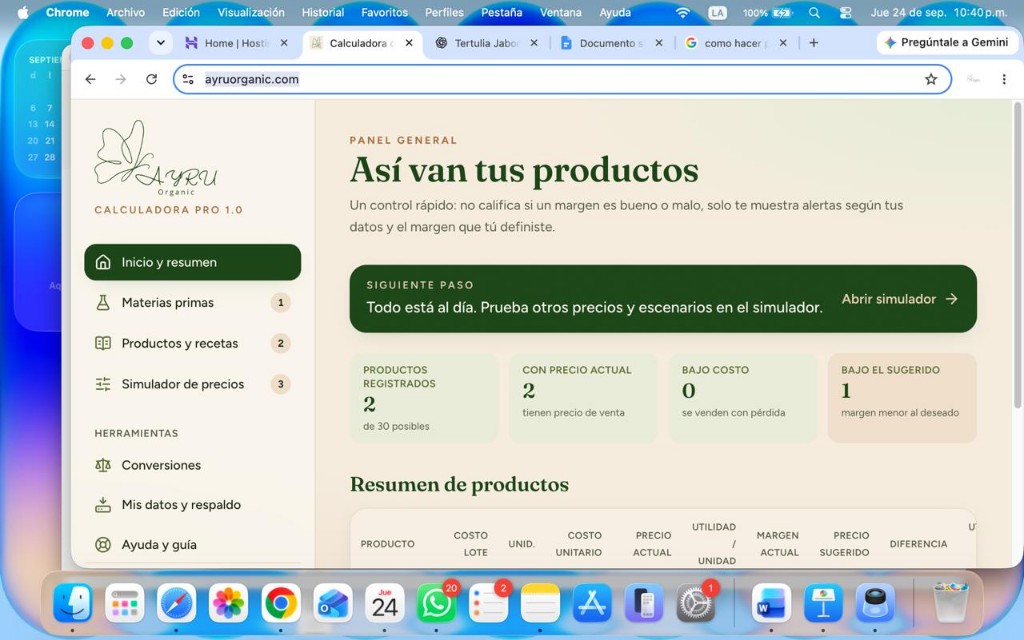This screenshot has width=1024, height=640.
Task: Open WhatsApp from the Dock
Action: point(436,603)
